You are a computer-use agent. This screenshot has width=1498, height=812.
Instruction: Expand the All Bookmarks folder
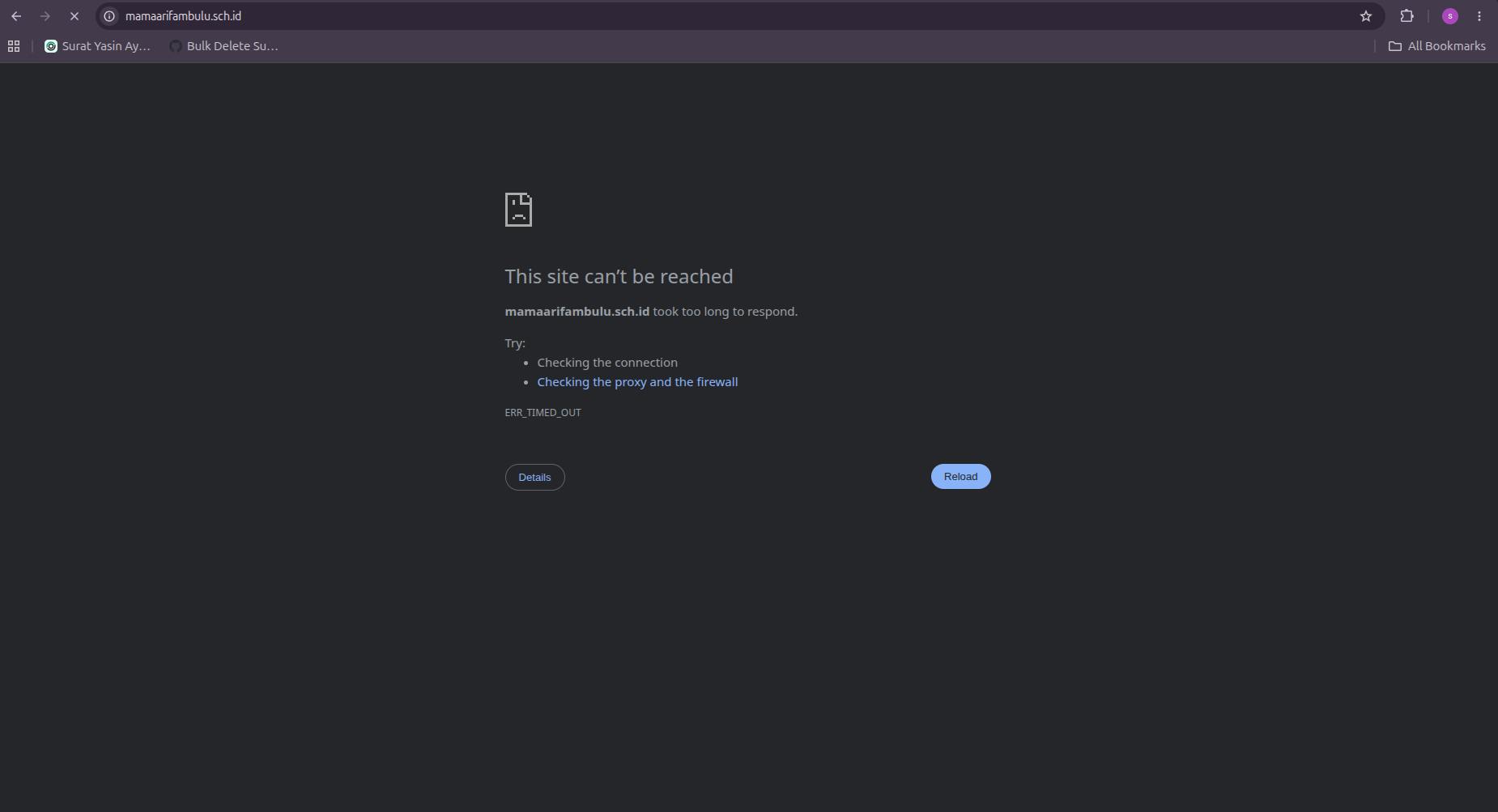(1437, 46)
